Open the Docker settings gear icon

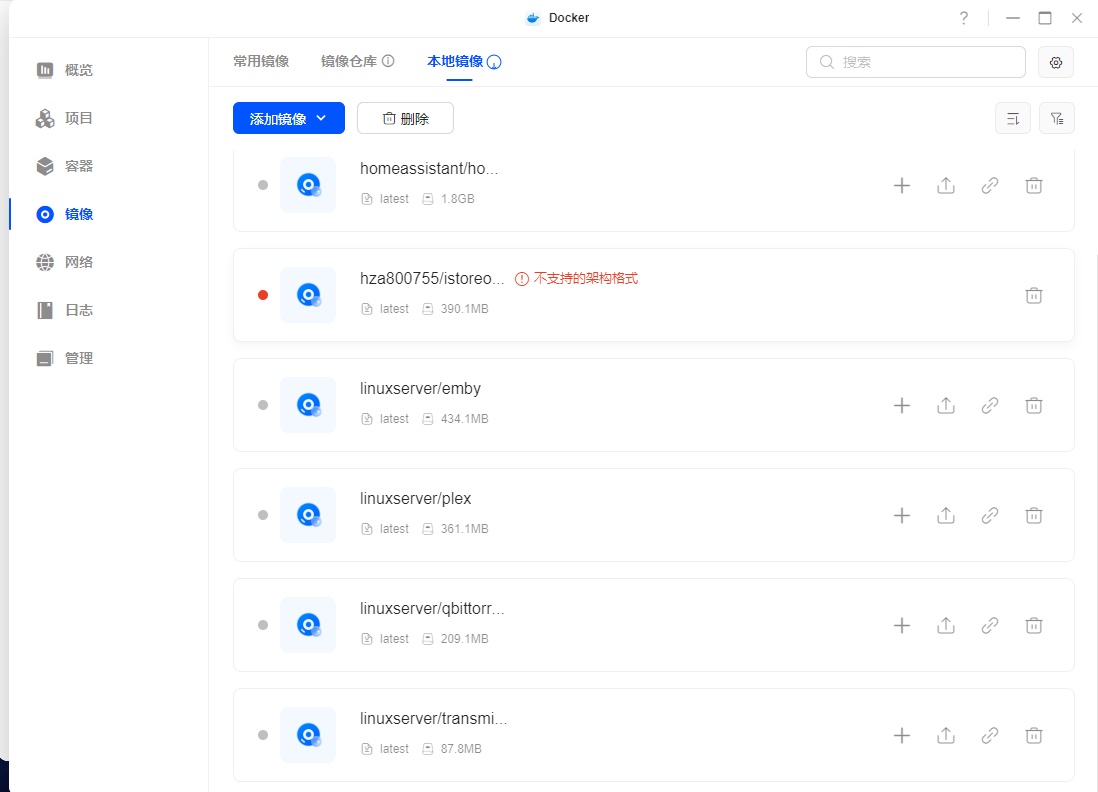point(1056,62)
